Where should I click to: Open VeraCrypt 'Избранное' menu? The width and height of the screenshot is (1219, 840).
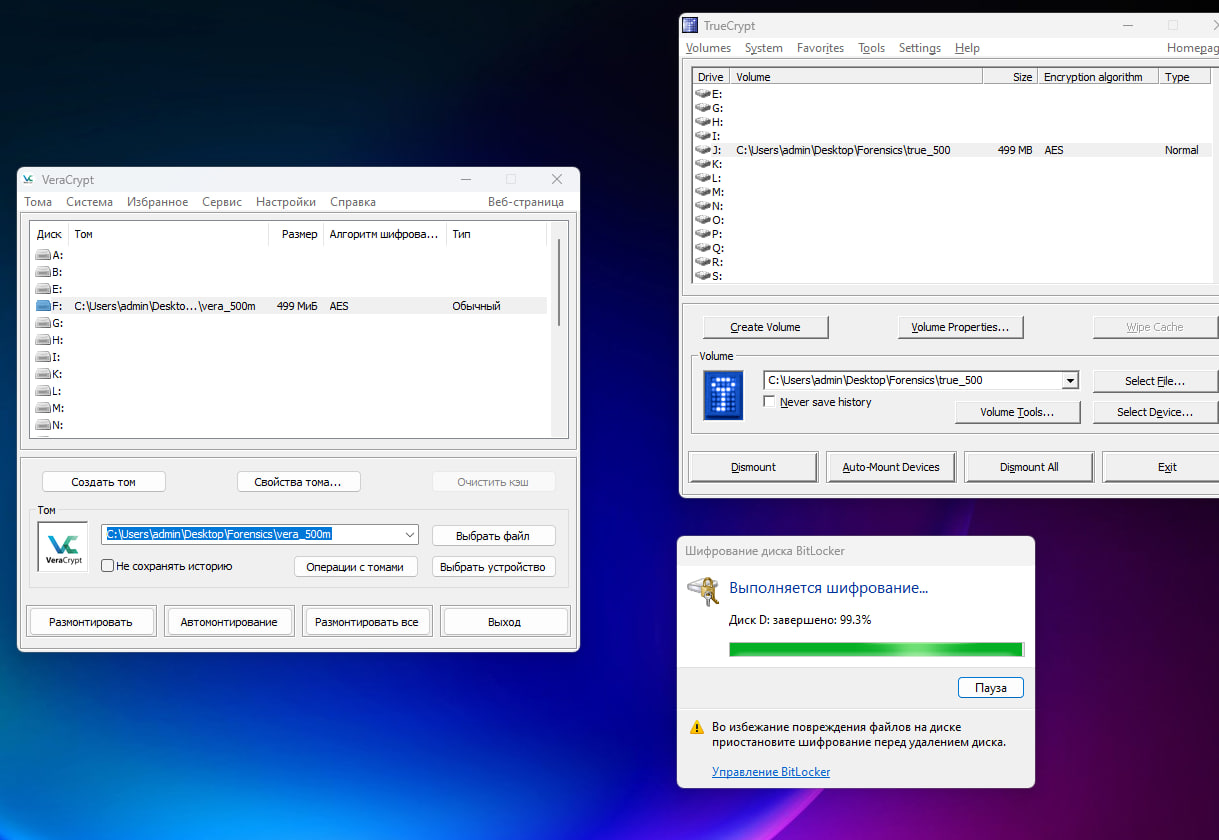coord(157,202)
